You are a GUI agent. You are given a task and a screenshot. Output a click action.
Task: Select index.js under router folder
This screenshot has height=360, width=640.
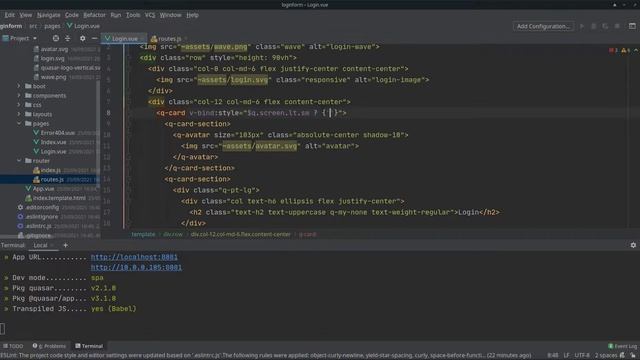[51, 170]
